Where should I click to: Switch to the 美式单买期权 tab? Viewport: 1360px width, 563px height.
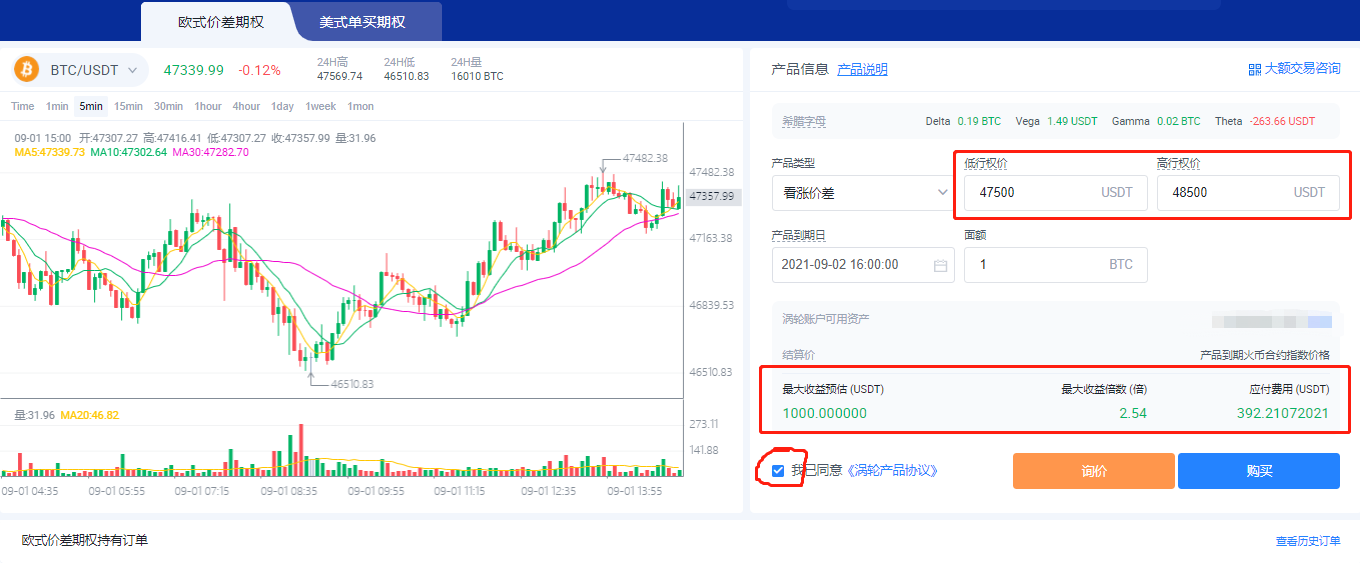(362, 22)
